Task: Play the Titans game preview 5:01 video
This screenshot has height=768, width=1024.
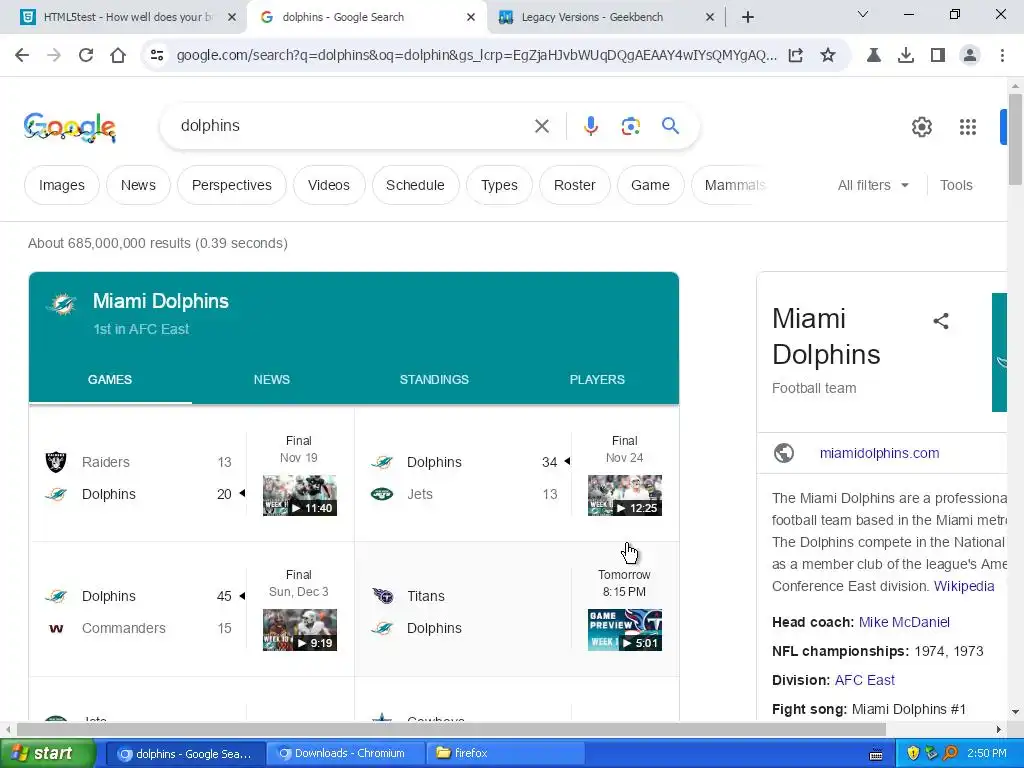Action: tap(625, 630)
